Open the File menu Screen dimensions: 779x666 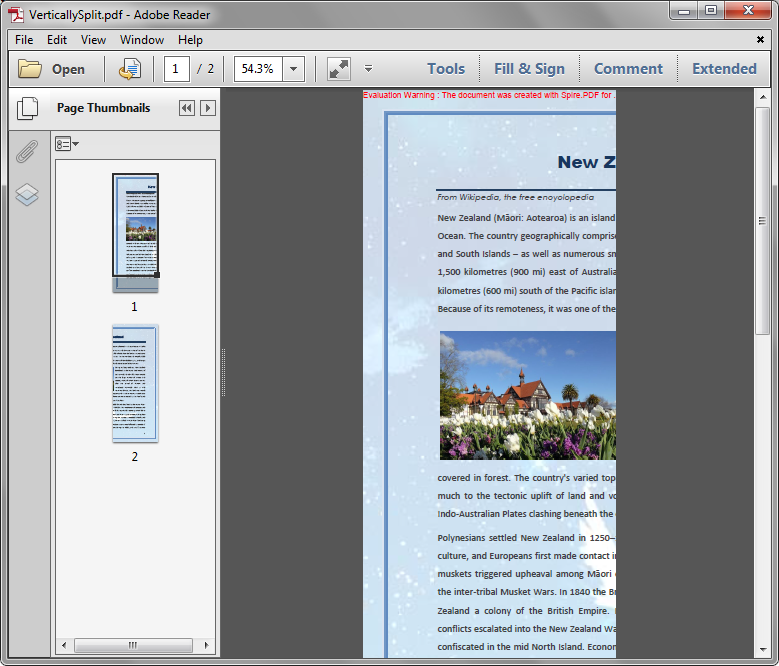click(24, 40)
